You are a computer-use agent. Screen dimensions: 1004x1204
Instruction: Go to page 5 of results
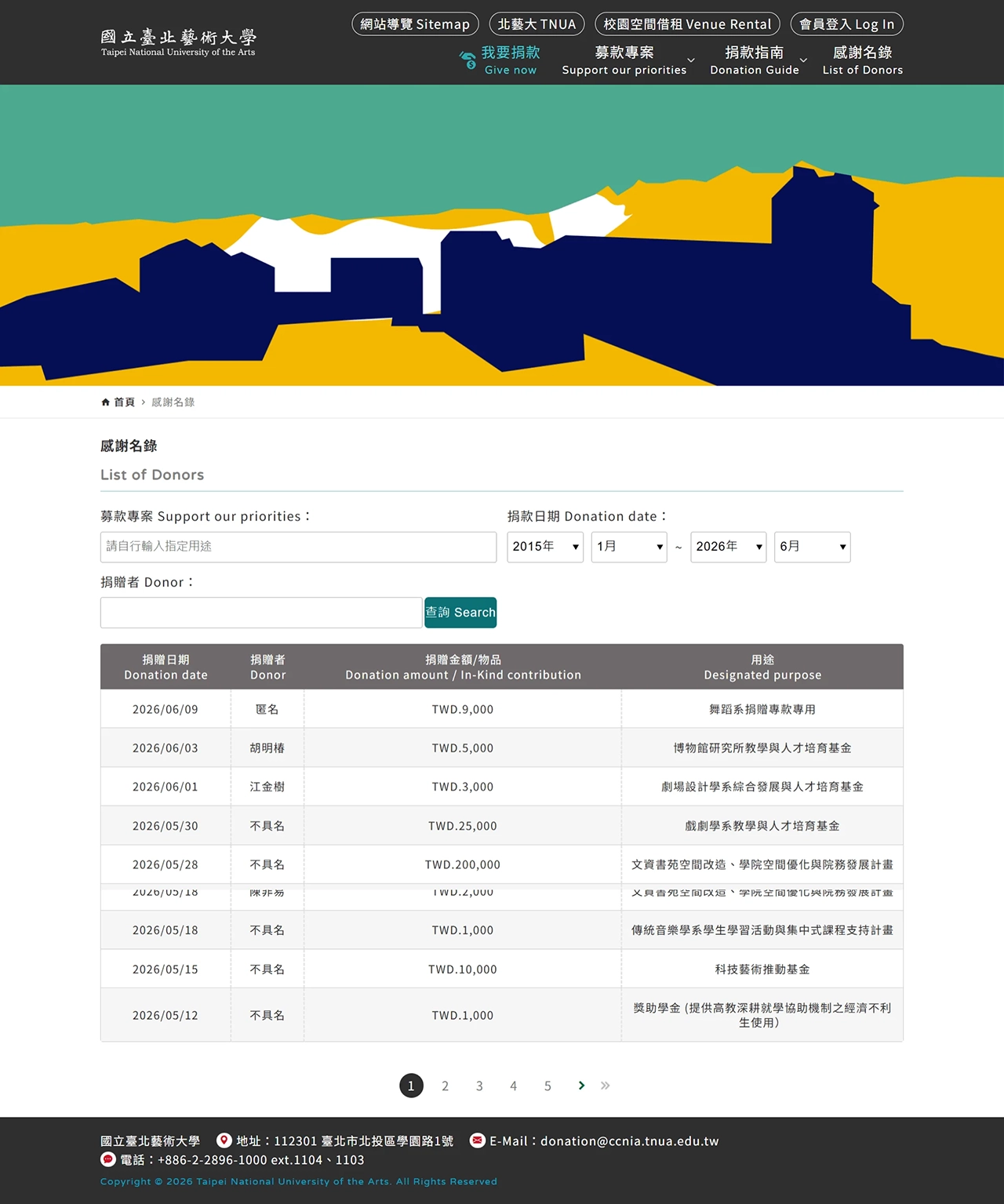click(x=547, y=1086)
